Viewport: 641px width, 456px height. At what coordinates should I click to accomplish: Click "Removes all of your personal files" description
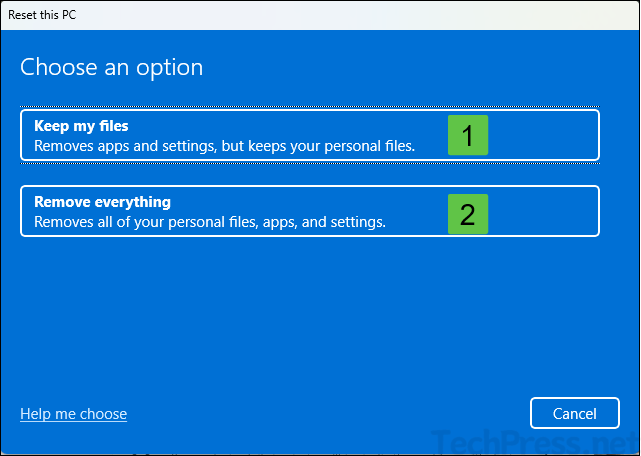pos(150,222)
